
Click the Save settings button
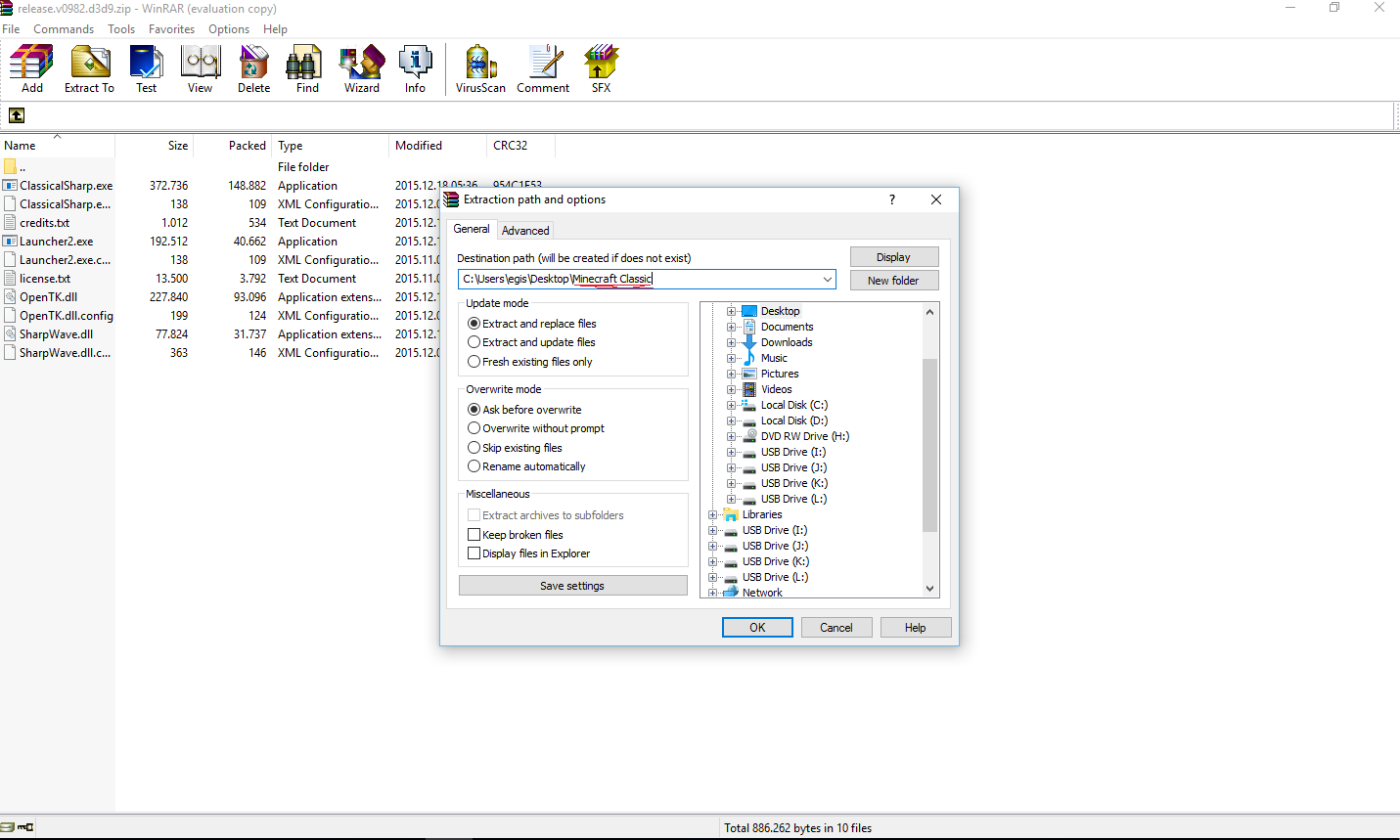pyautogui.click(x=572, y=586)
